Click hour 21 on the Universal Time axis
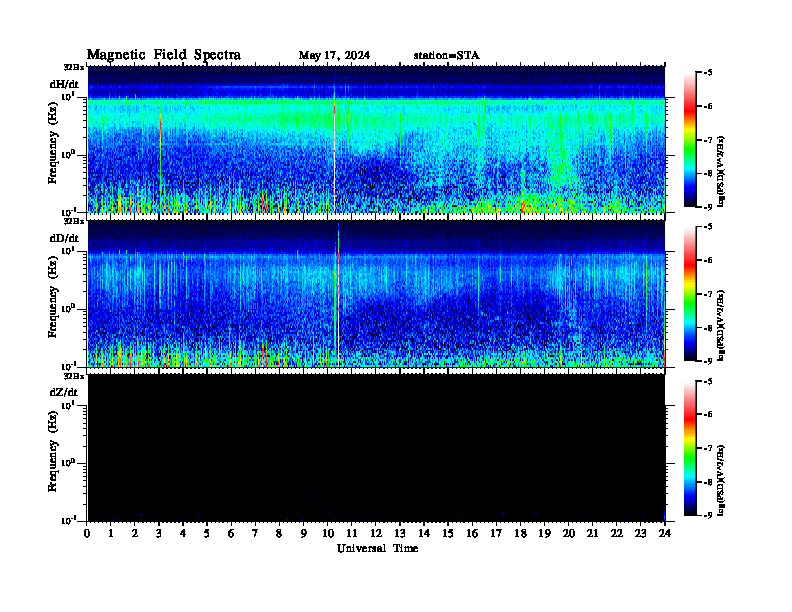This screenshot has width=792, height=612. pos(592,534)
